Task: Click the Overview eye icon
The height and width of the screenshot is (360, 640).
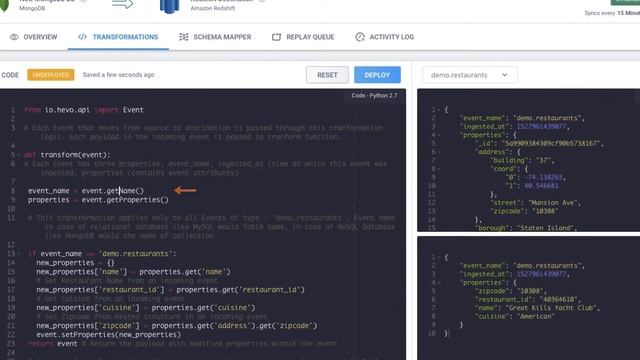Action: [x=14, y=37]
